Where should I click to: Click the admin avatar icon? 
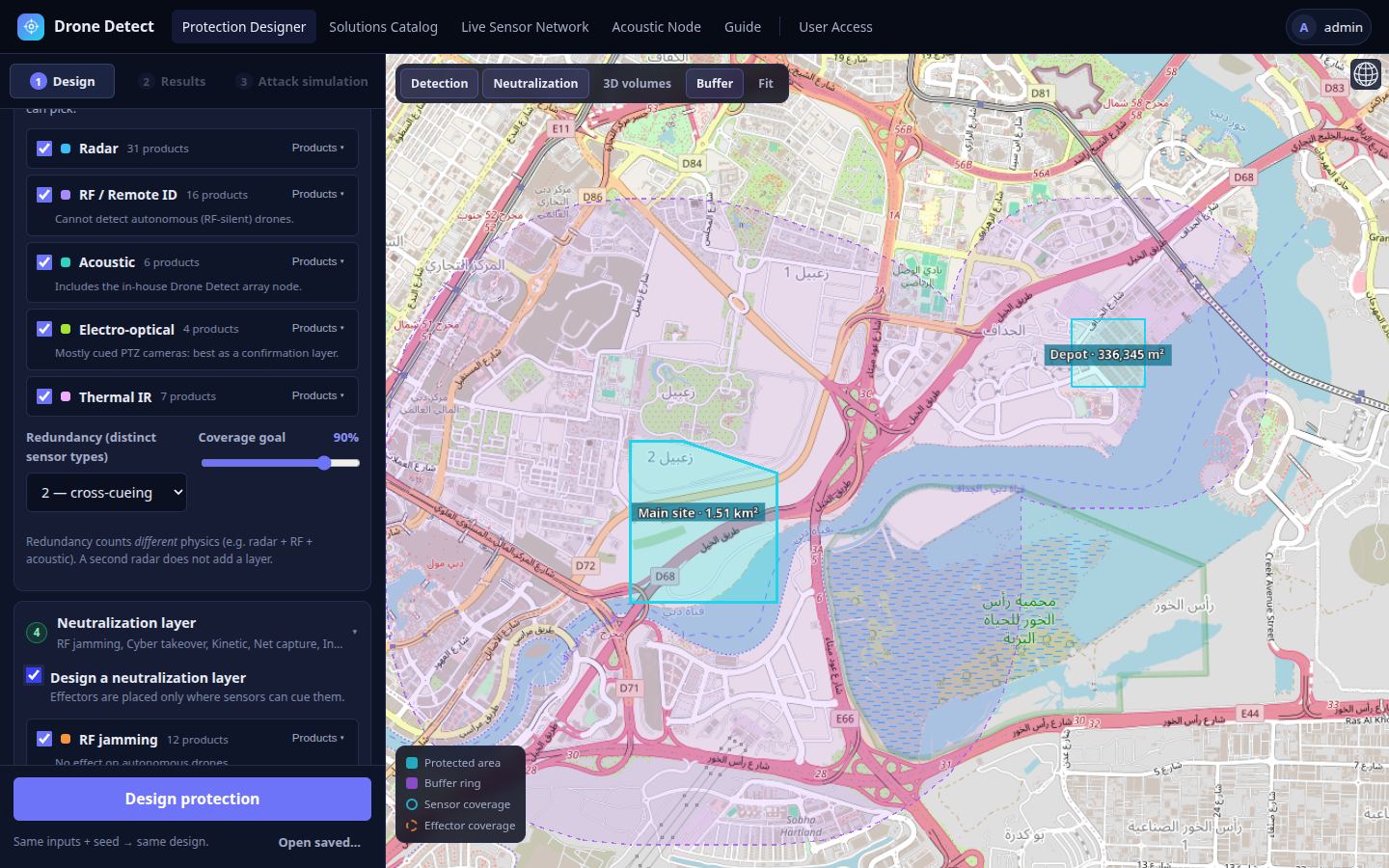(1304, 27)
